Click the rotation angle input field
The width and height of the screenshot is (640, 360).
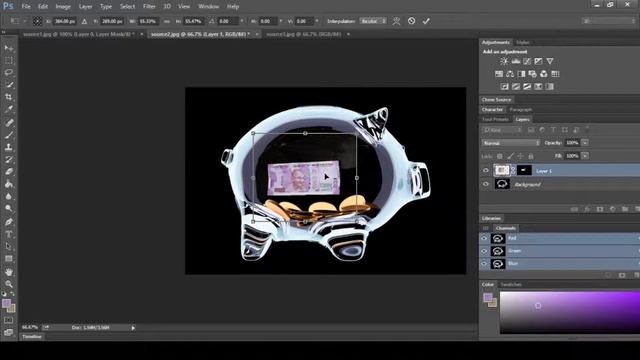(x=228, y=21)
